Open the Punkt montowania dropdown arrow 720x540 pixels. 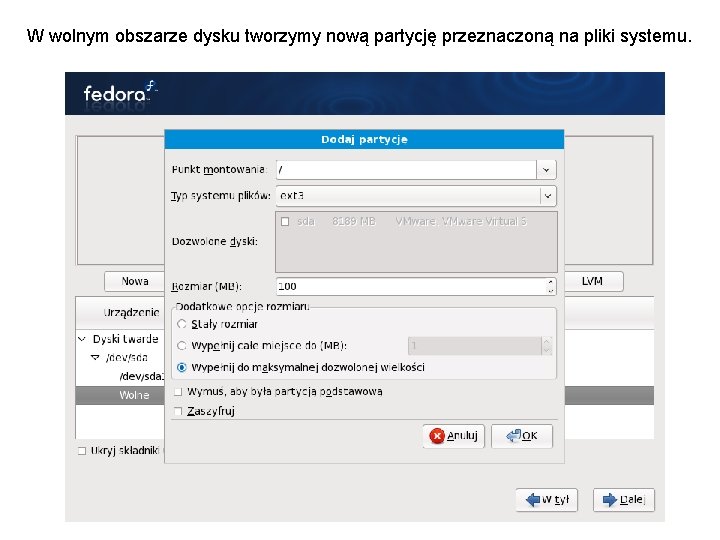coord(546,170)
